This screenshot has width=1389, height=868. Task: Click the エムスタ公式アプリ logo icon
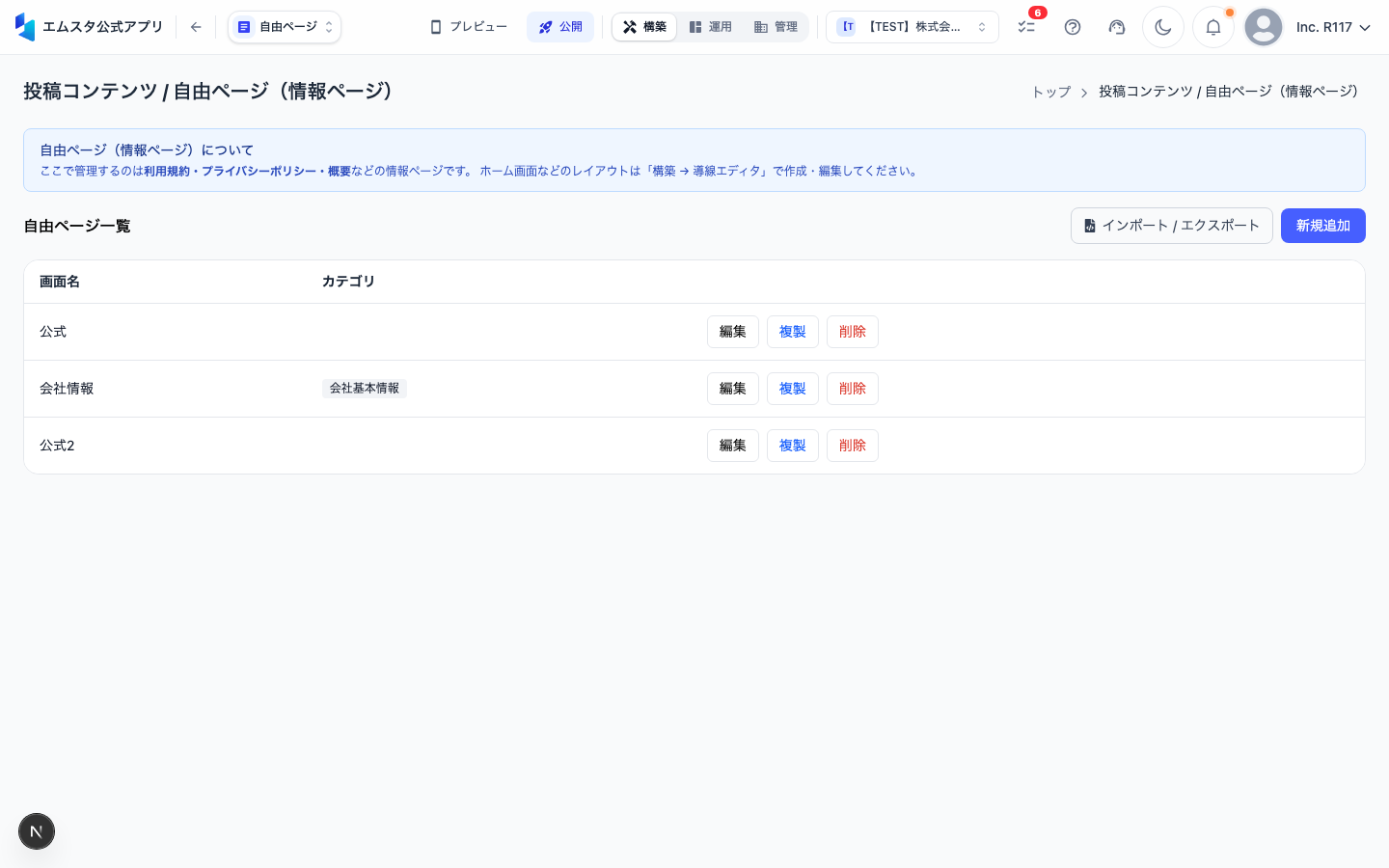click(25, 27)
